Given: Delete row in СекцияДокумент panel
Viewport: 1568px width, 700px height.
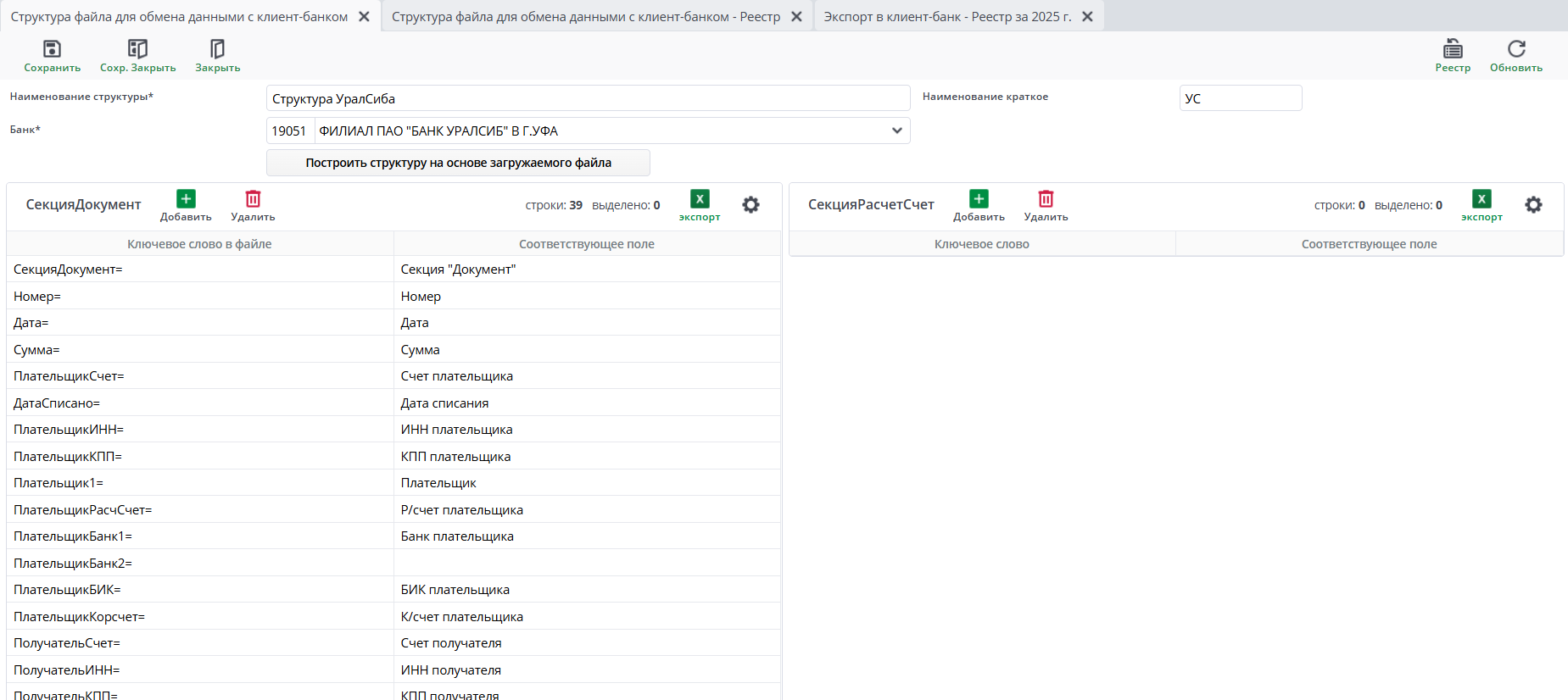Looking at the screenshot, I should click(253, 205).
